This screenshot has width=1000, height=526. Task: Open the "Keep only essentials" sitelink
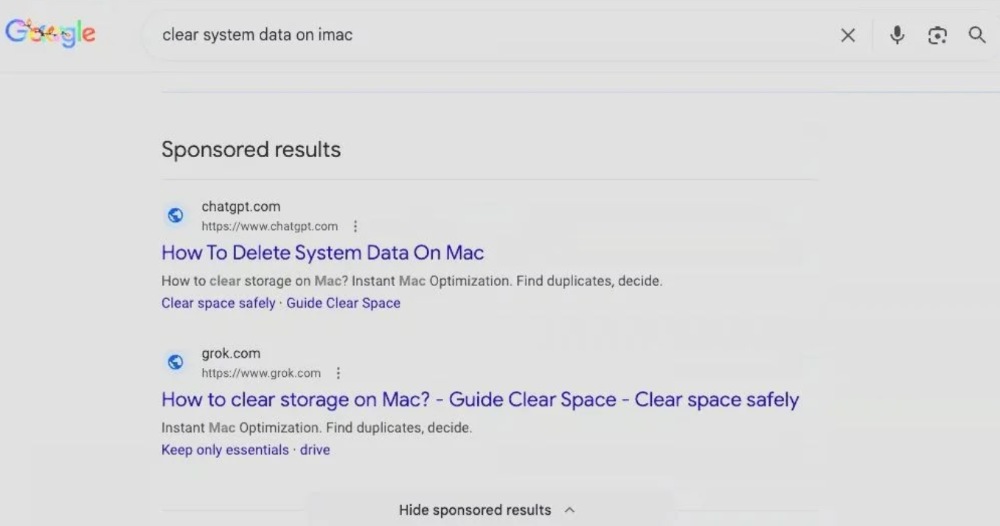click(225, 450)
